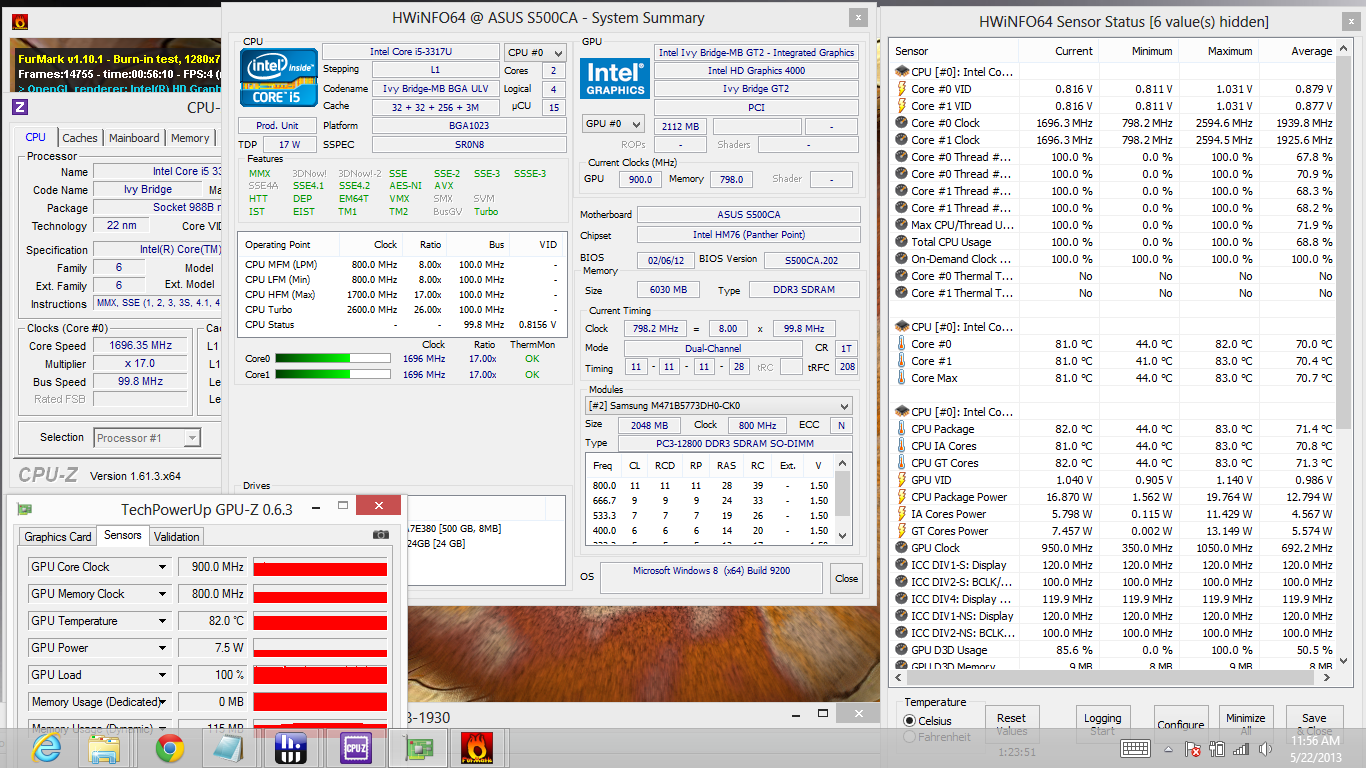The height and width of the screenshot is (768, 1366).
Task: Click the GPU Power red graph
Action: [x=320, y=648]
